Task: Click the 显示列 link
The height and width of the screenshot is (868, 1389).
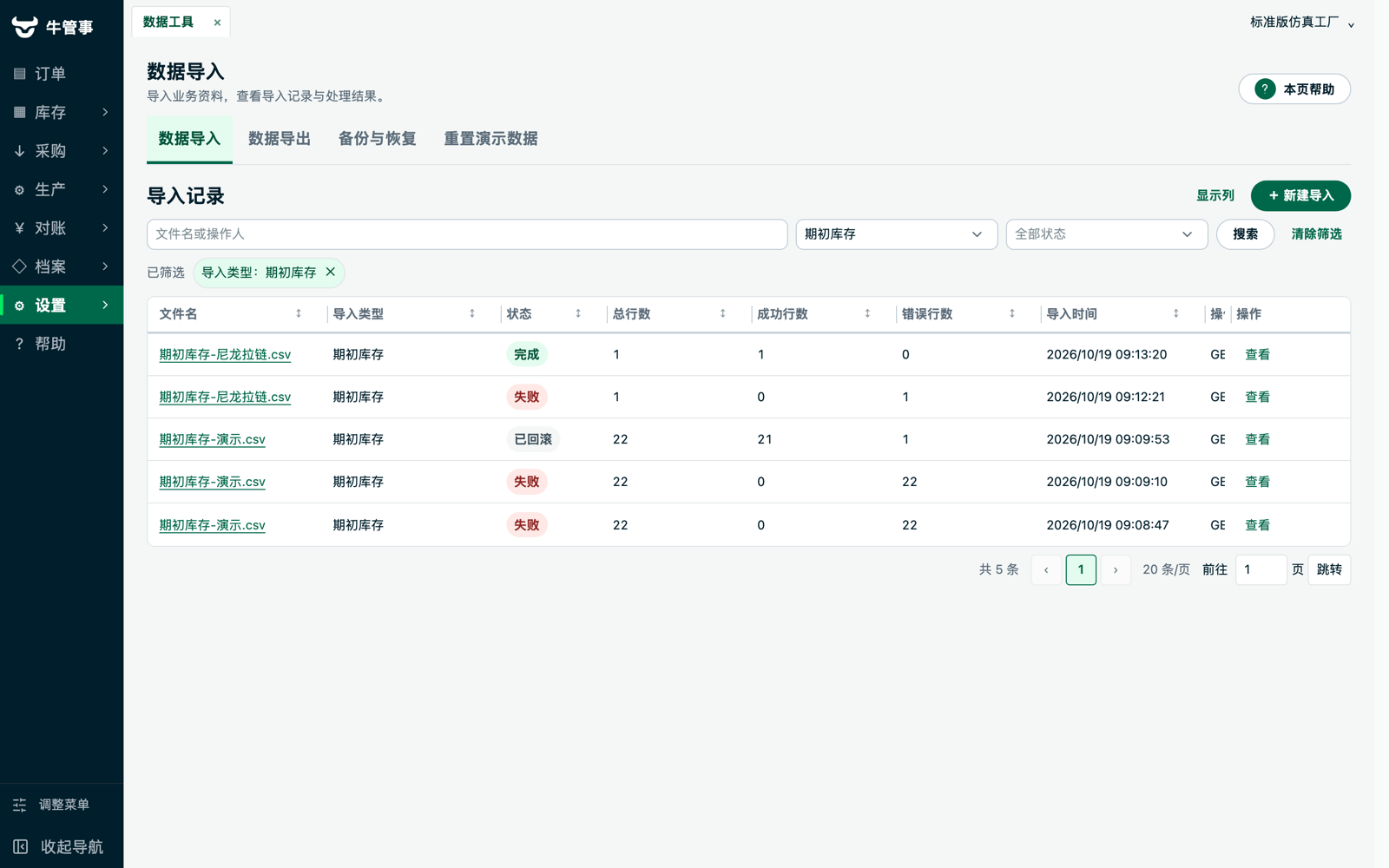Action: click(1215, 196)
